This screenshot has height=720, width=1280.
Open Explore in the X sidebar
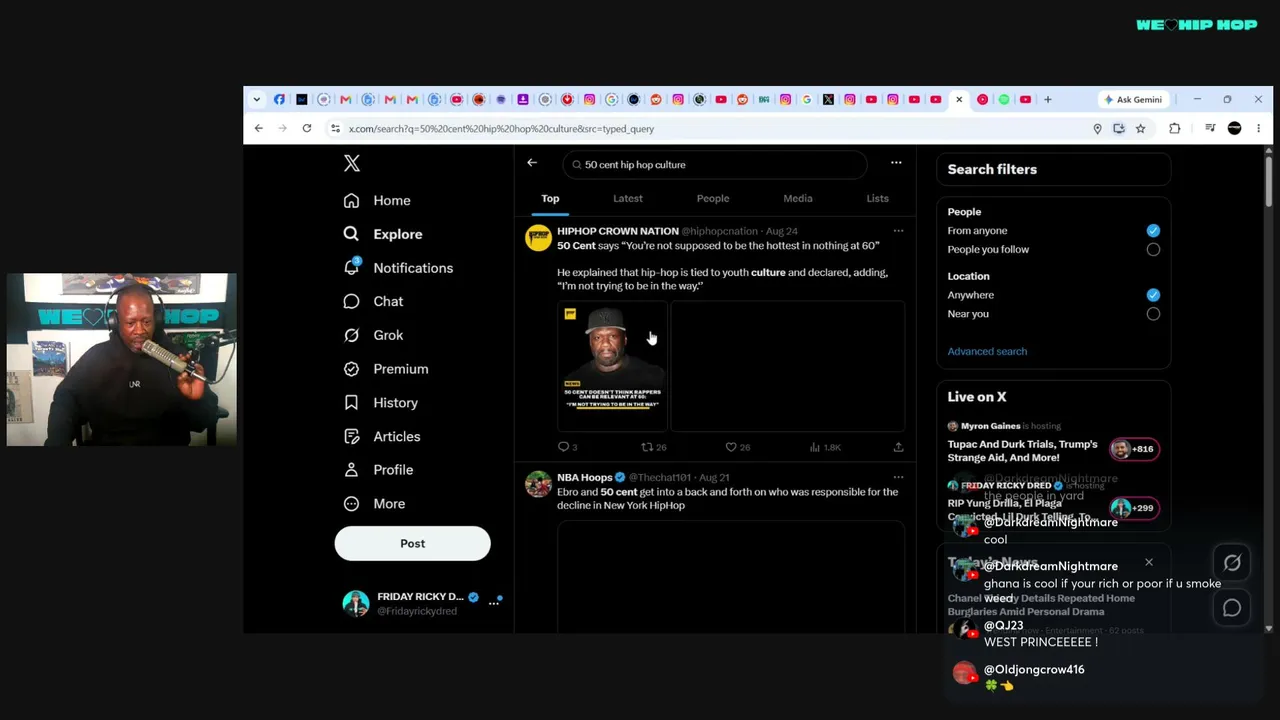(383, 234)
